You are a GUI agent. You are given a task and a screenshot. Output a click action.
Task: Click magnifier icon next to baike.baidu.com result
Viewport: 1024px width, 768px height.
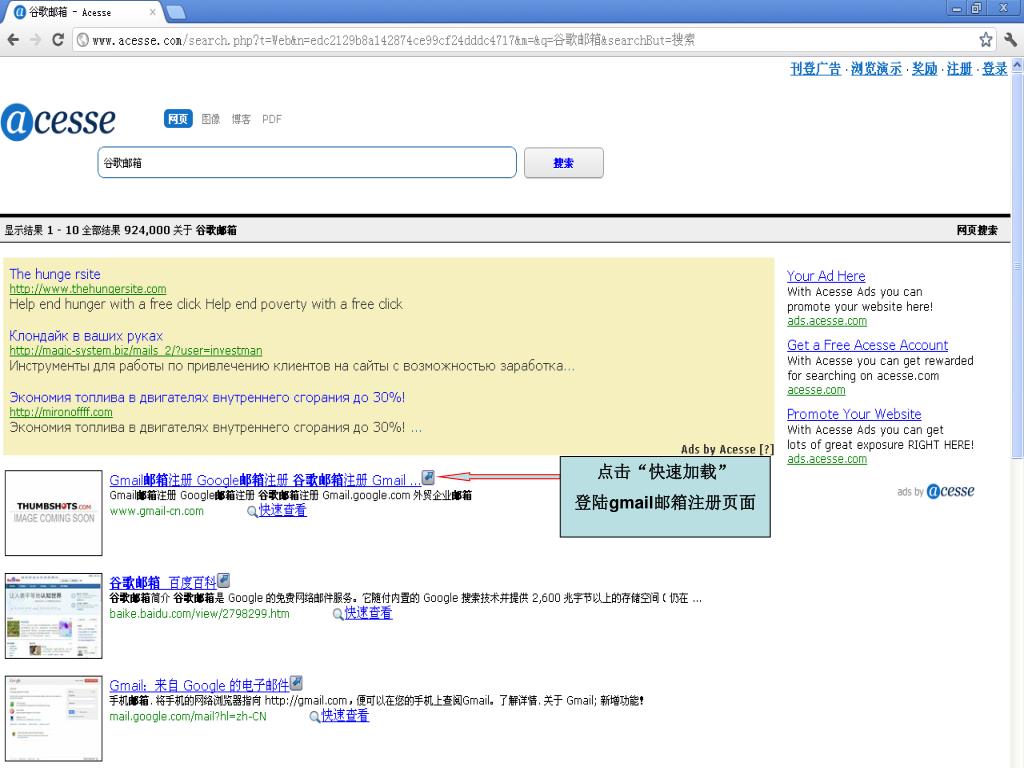[338, 614]
